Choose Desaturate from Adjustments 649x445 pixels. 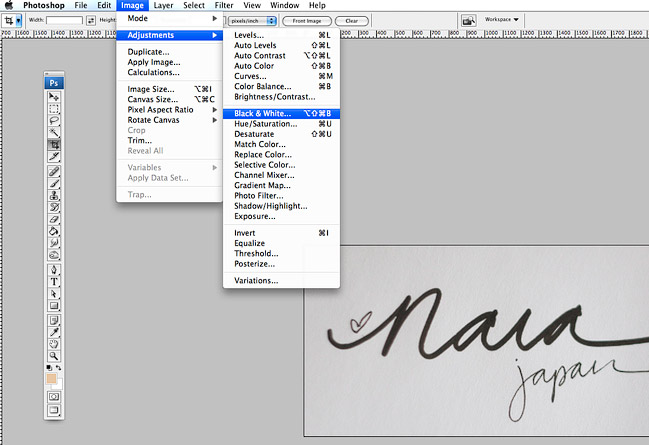pos(281,134)
